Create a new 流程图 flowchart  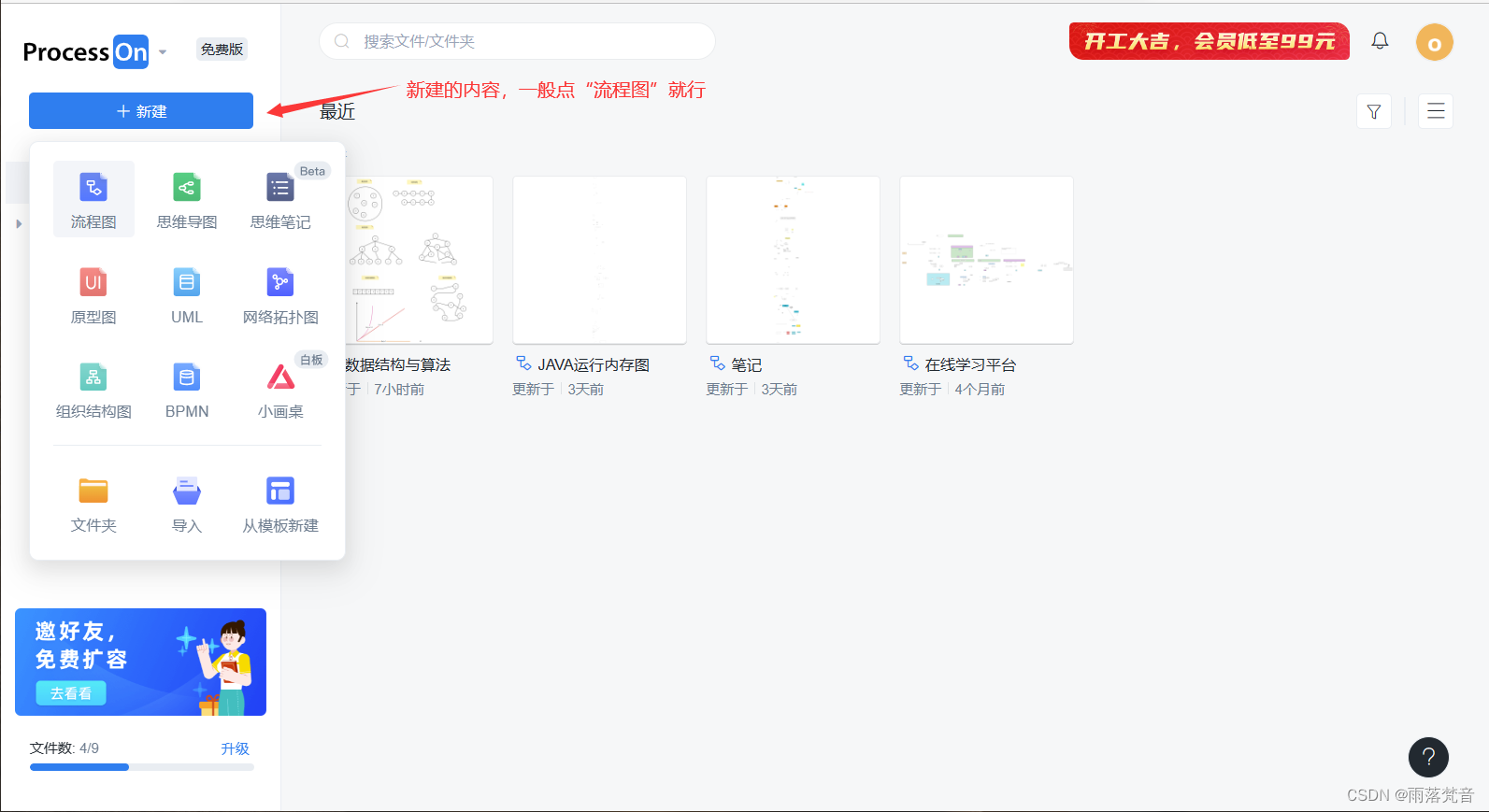coord(93,199)
